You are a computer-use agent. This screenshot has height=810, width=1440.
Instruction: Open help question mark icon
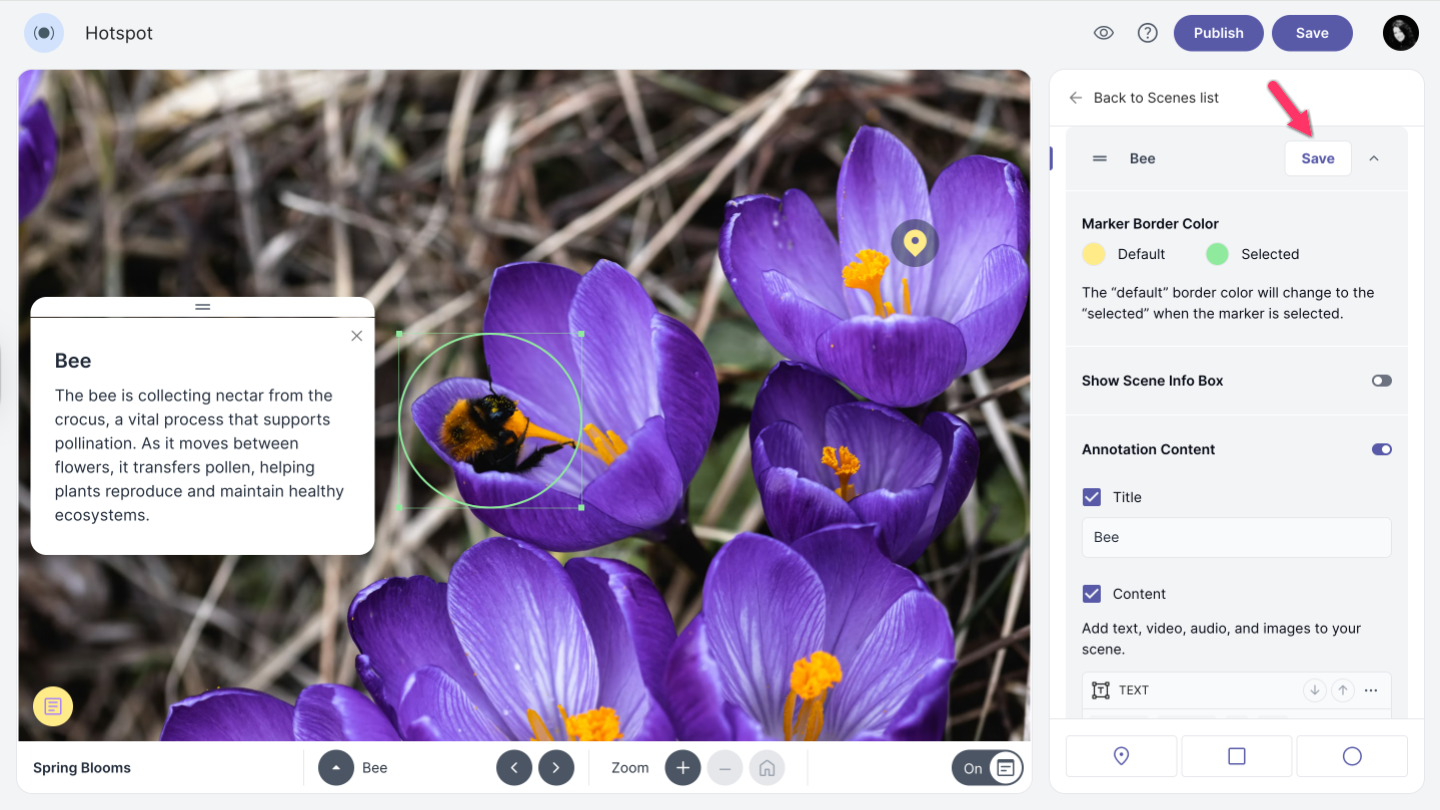(x=1147, y=33)
